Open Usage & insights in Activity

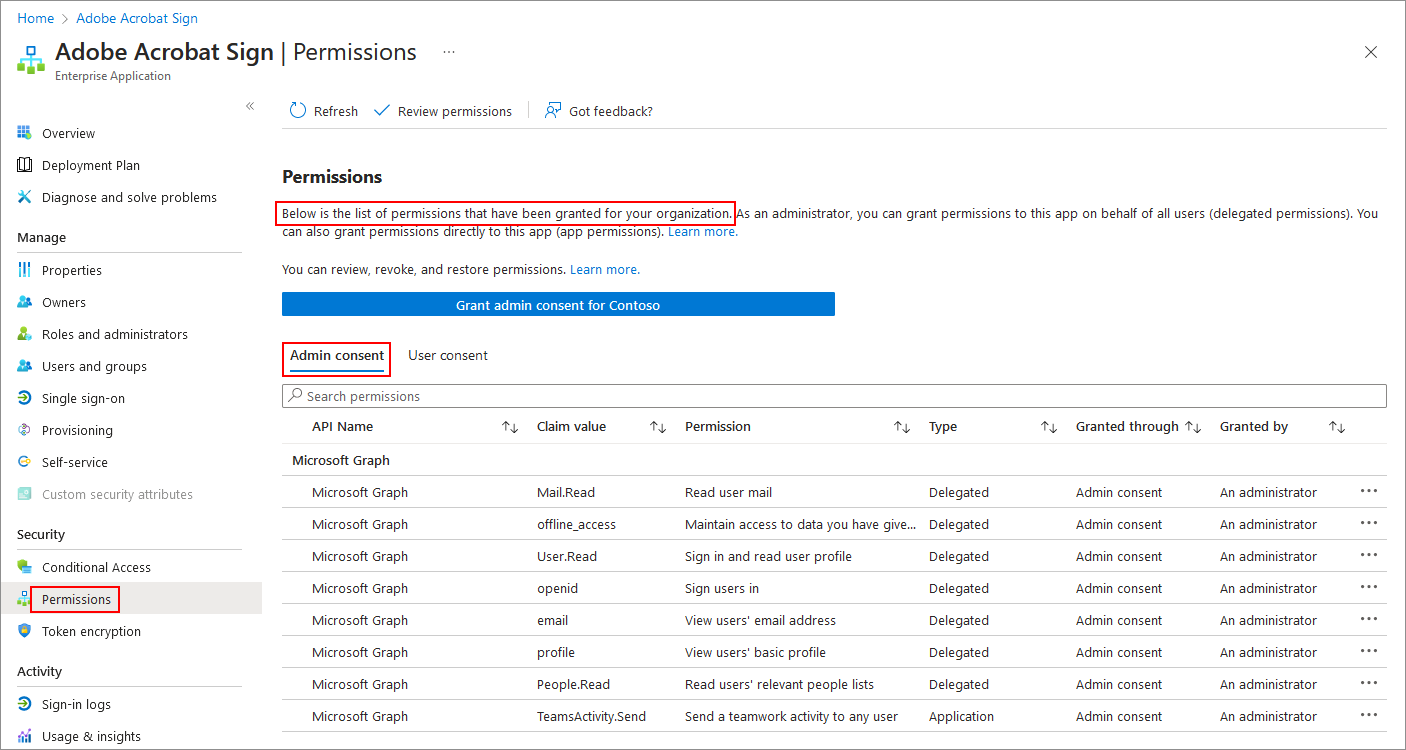tap(91, 736)
